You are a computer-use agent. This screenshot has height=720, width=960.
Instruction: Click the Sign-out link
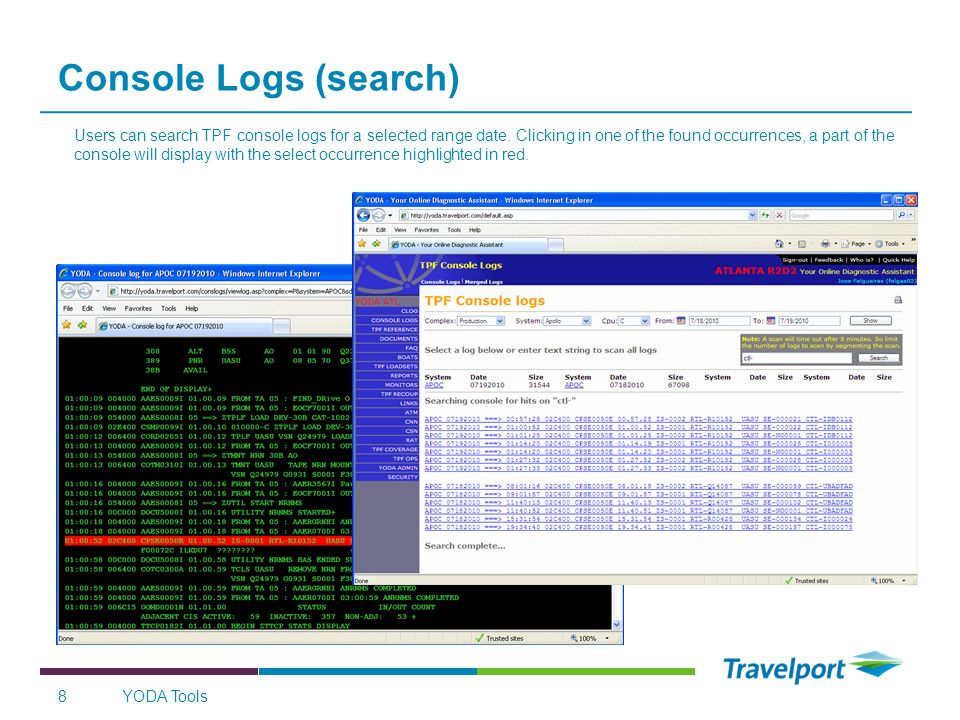coord(795,260)
